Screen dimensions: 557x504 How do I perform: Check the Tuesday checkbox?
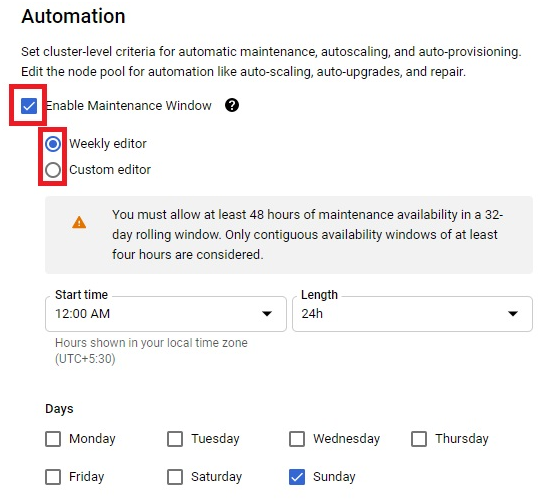point(175,439)
